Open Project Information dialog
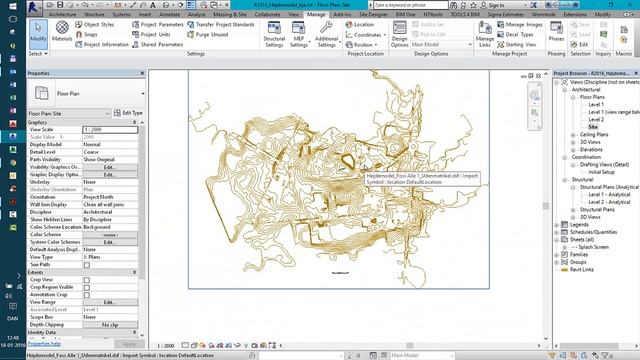Viewport: 640px width, 360px height. click(x=102, y=44)
